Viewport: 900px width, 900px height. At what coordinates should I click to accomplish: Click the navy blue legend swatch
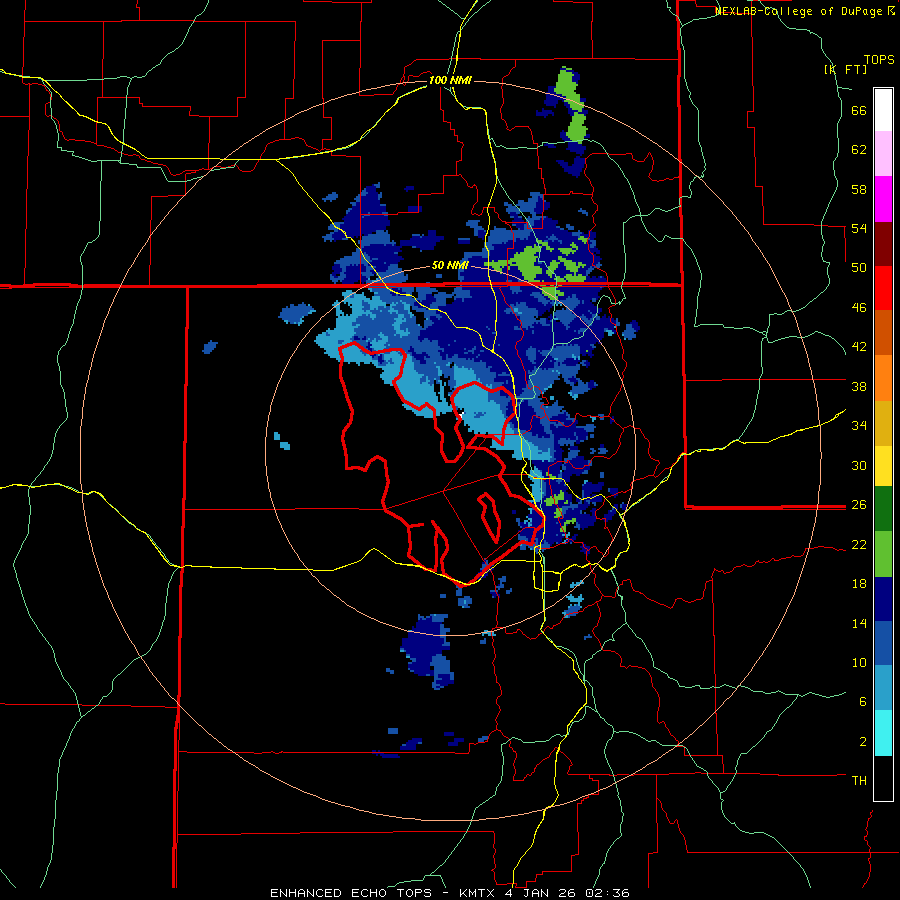[x=883, y=599]
